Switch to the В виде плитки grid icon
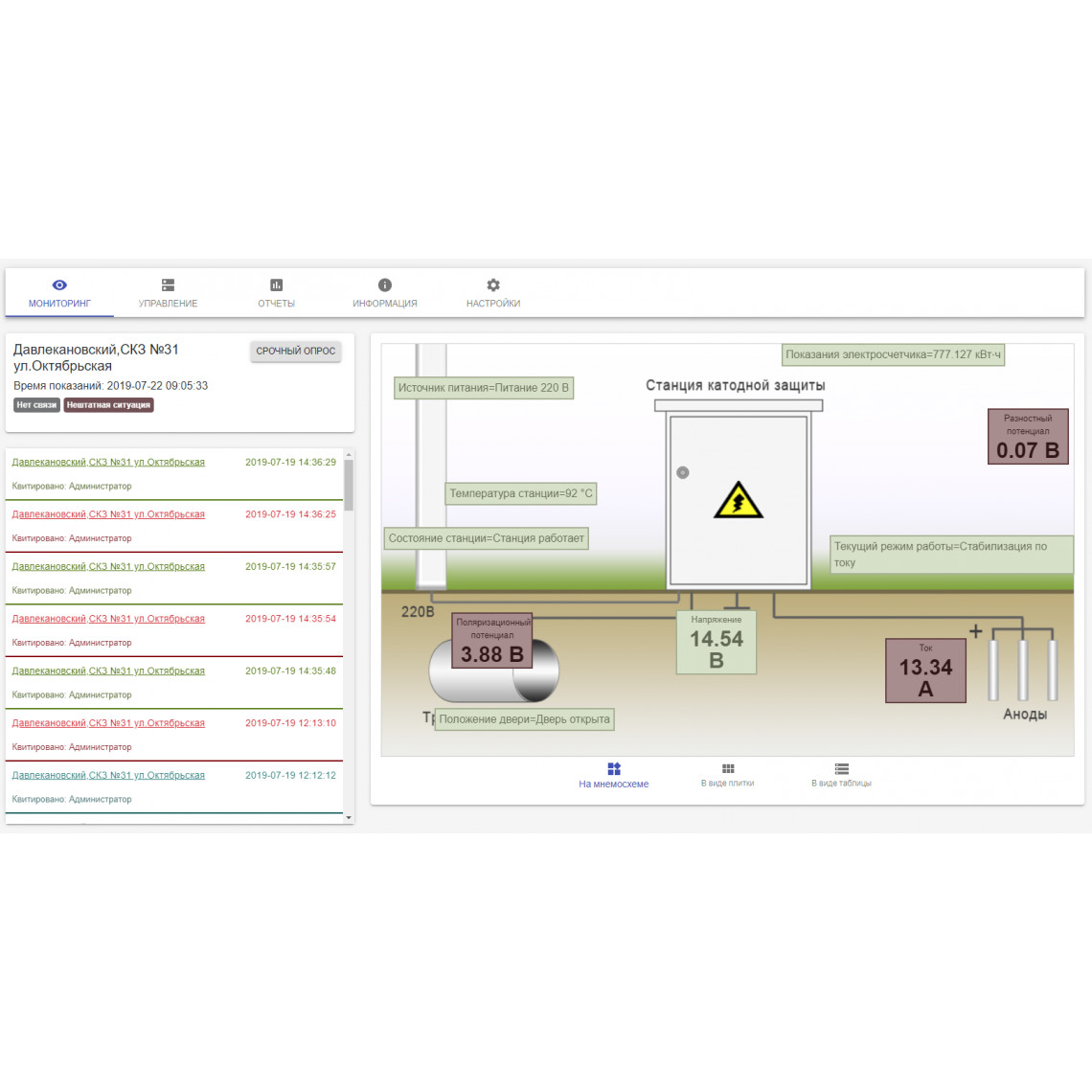Viewport: 1092px width, 1092px height. (x=728, y=769)
